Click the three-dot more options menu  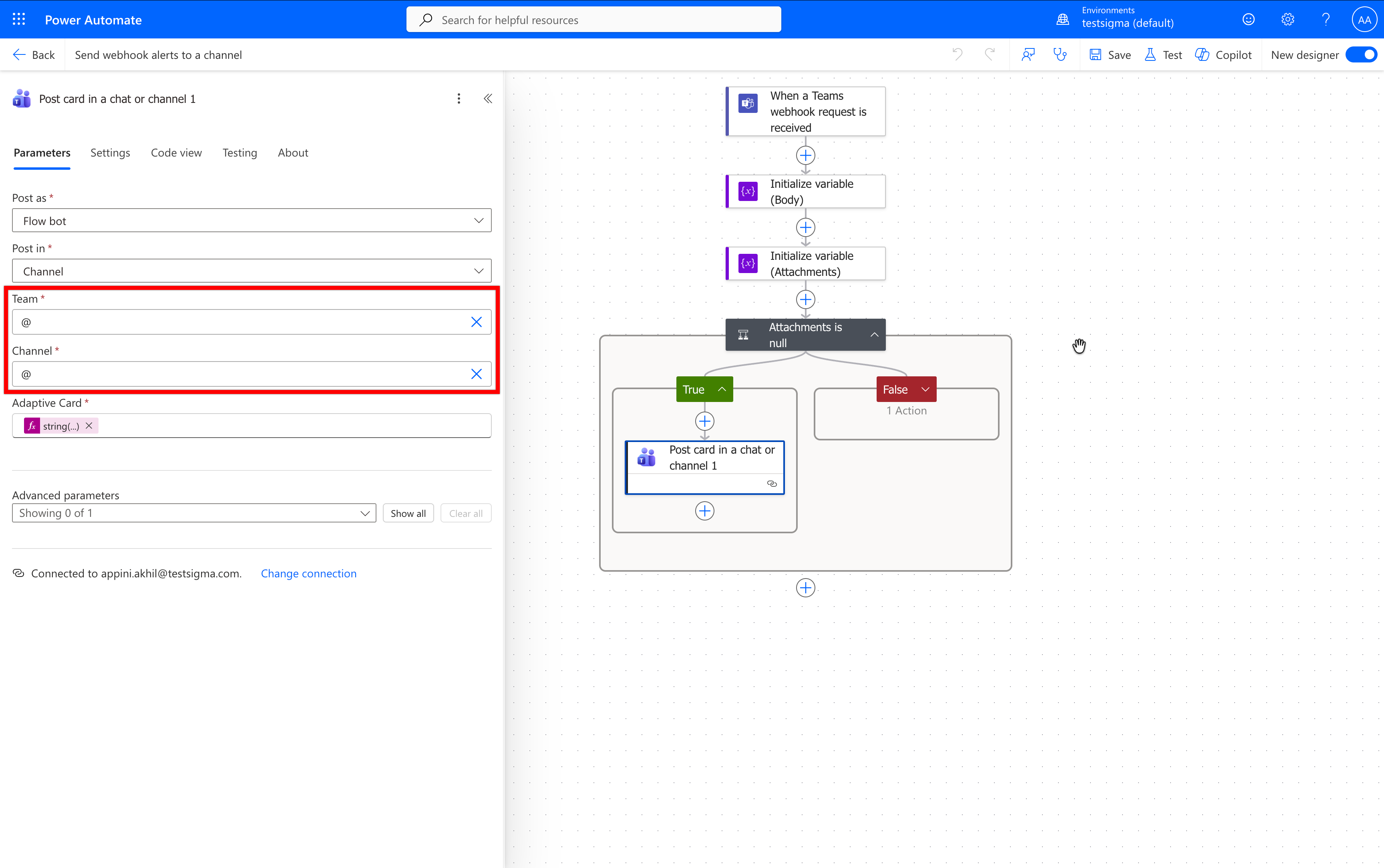(459, 99)
